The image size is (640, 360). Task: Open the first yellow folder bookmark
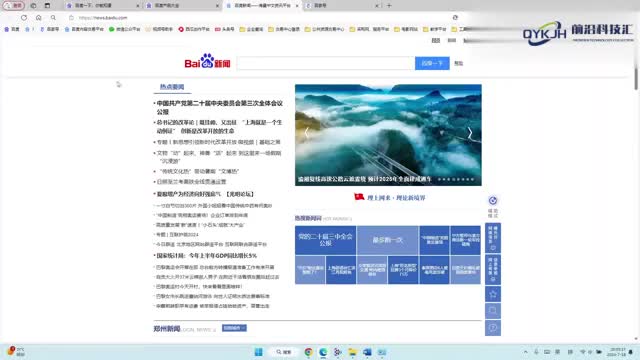[251, 29]
